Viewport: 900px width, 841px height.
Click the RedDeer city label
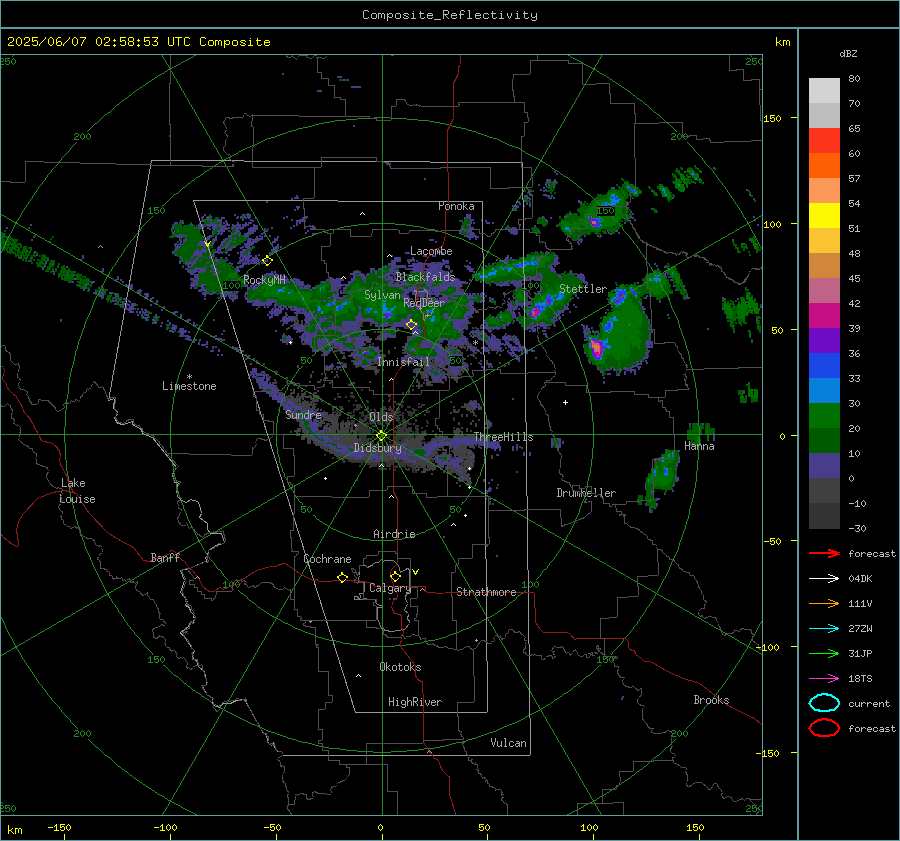click(424, 303)
